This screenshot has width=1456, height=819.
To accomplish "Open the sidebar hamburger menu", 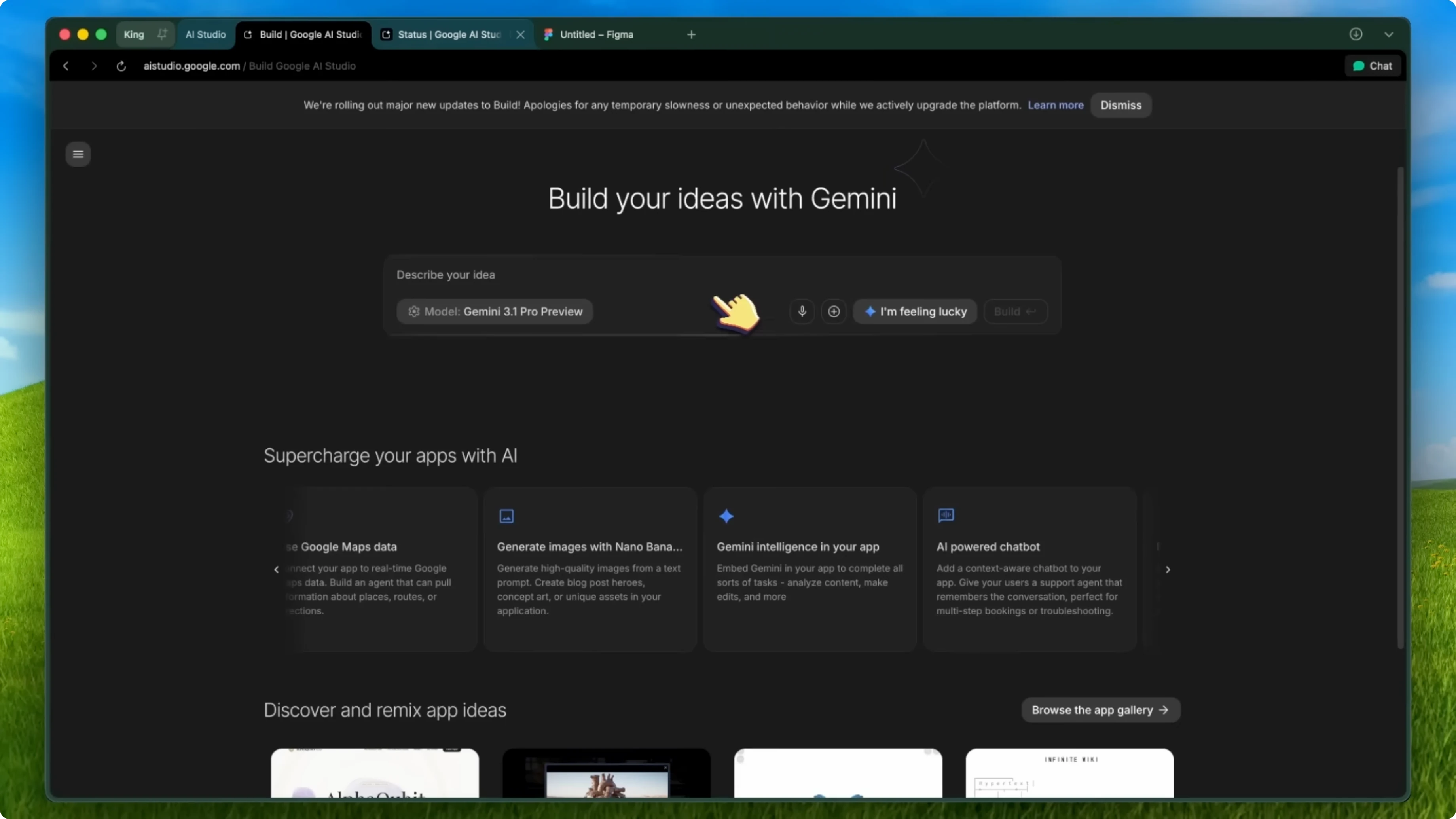I will tap(78, 154).
